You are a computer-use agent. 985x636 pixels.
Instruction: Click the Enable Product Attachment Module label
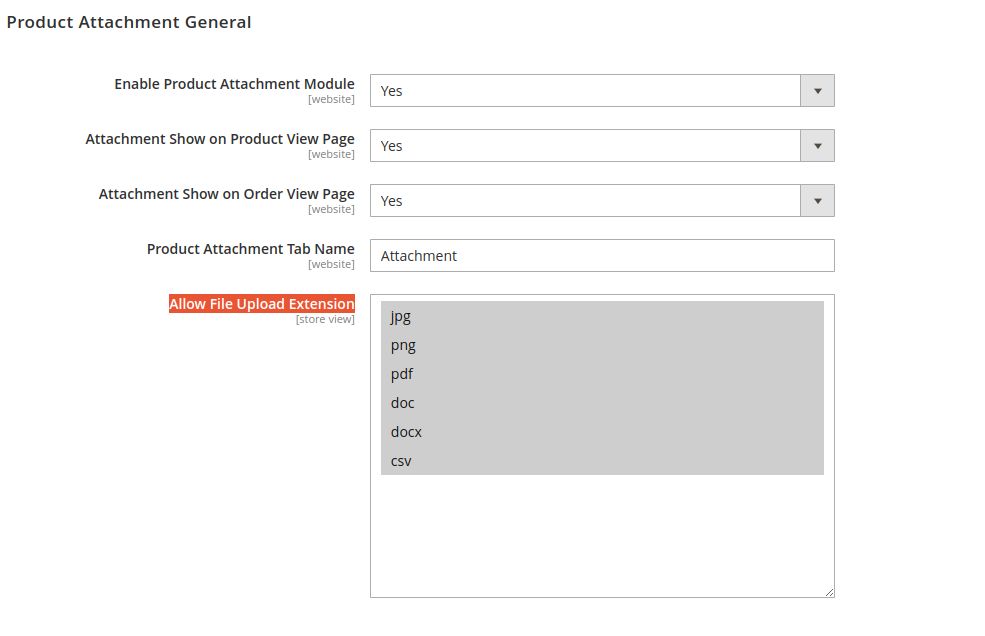point(234,84)
